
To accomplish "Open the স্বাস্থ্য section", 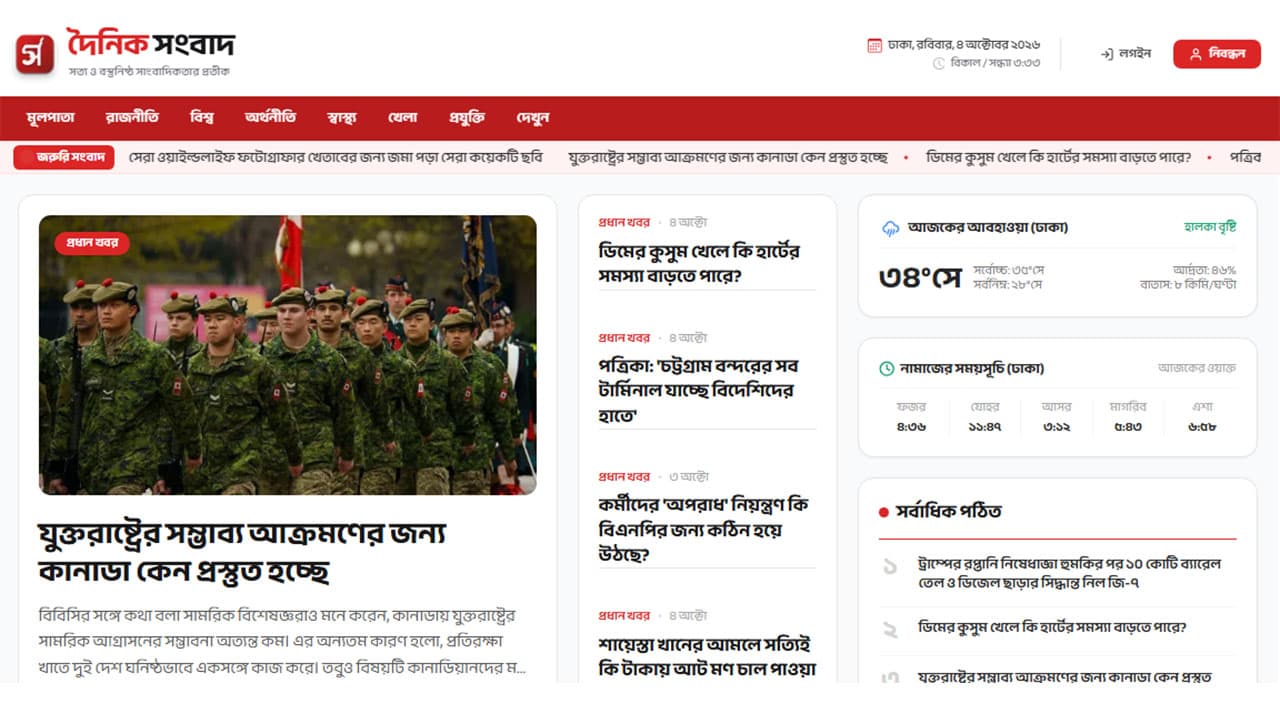I will (x=341, y=117).
